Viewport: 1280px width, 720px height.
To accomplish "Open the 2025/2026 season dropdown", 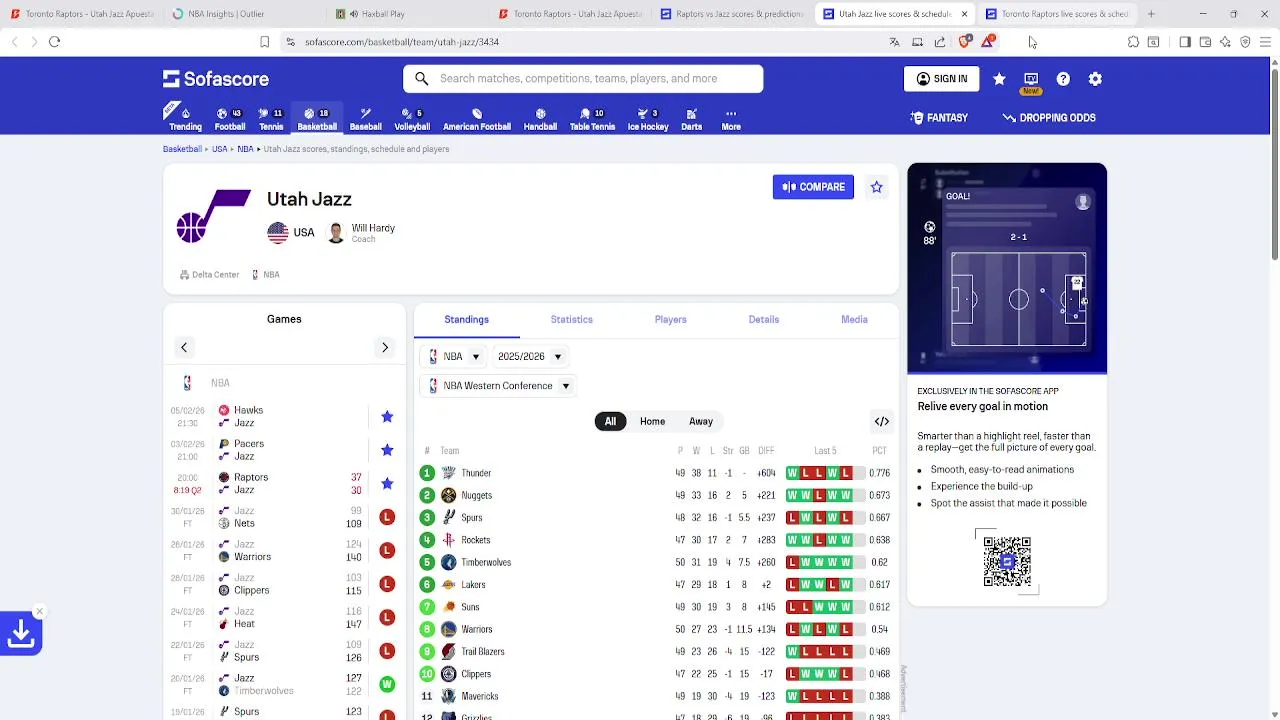I will click(x=530, y=357).
